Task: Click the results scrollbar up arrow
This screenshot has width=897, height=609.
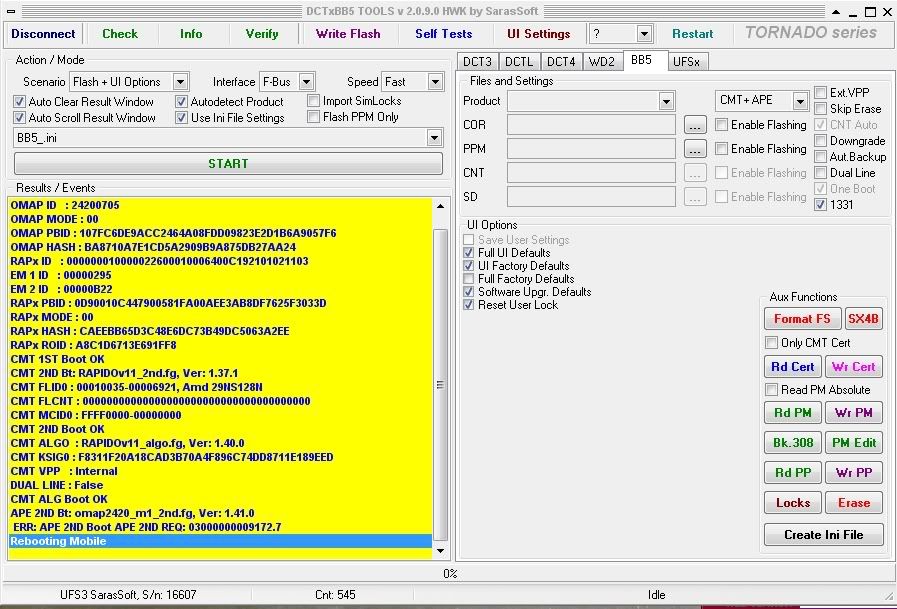Action: point(440,206)
